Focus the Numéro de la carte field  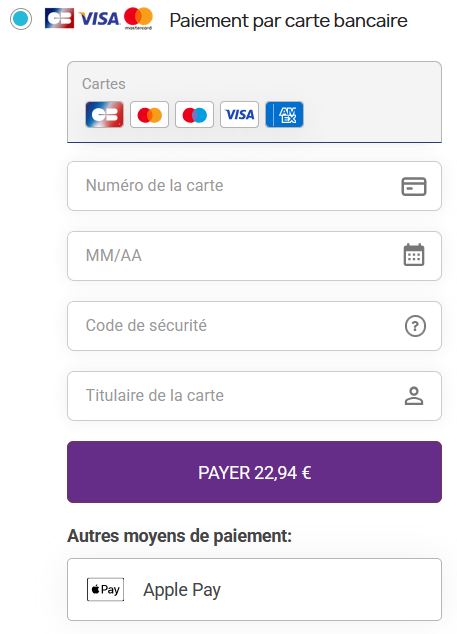(254, 186)
